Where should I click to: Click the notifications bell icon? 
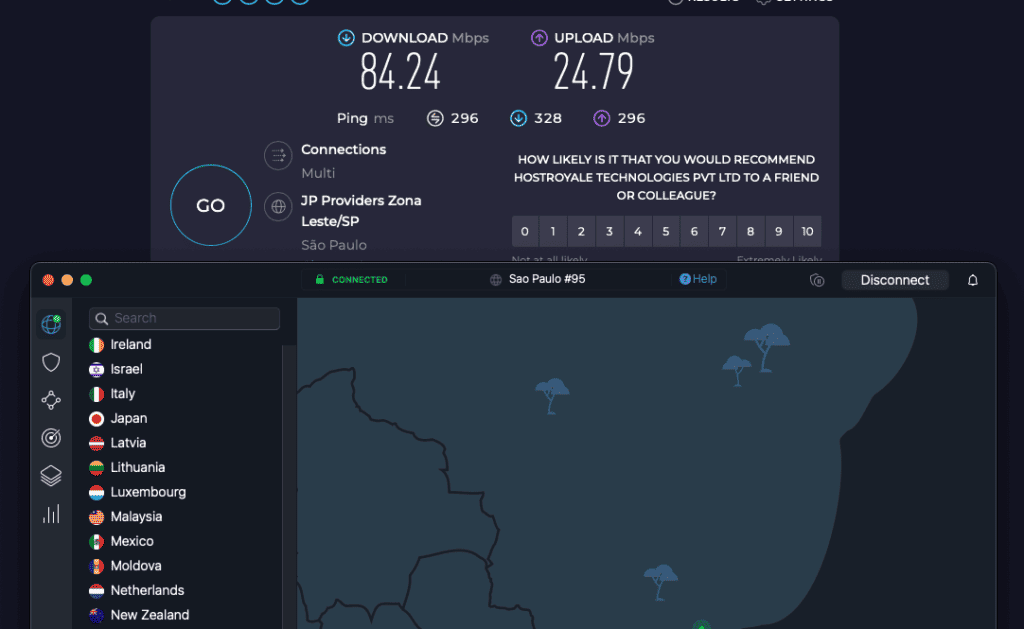click(x=972, y=280)
